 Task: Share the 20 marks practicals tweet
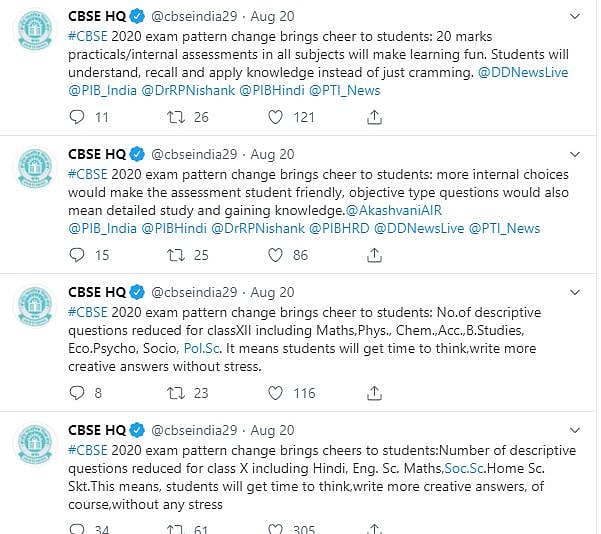374,117
